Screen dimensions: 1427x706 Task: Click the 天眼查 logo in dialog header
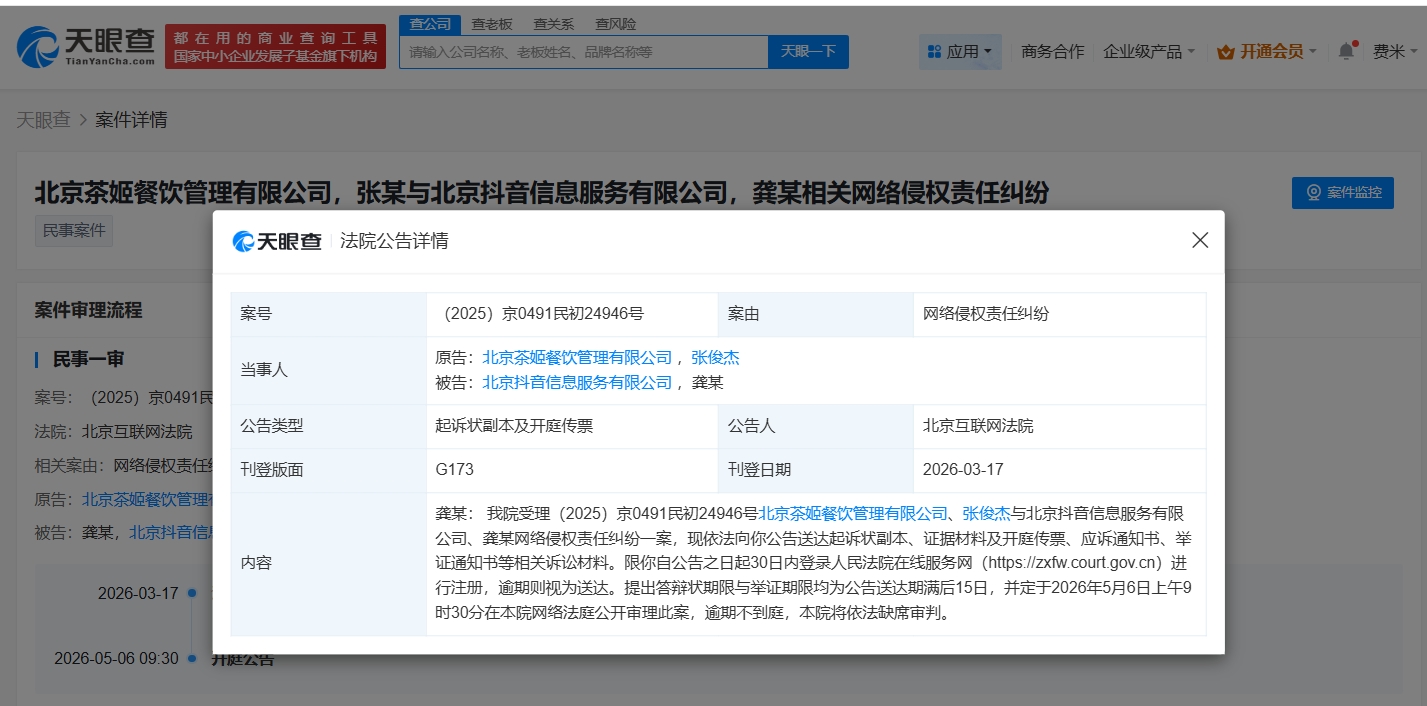[277, 241]
